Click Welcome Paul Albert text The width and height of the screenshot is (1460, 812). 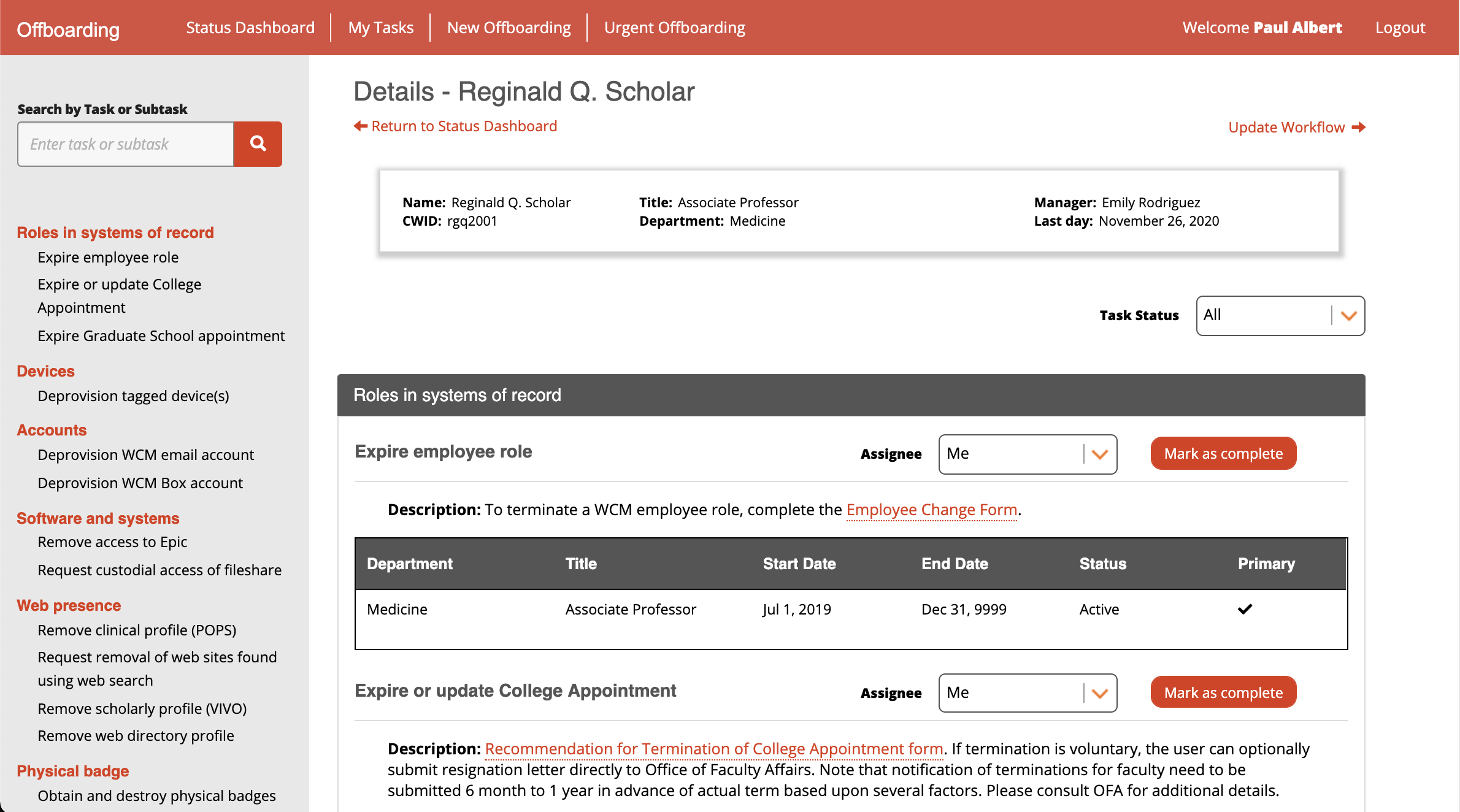(x=1262, y=28)
